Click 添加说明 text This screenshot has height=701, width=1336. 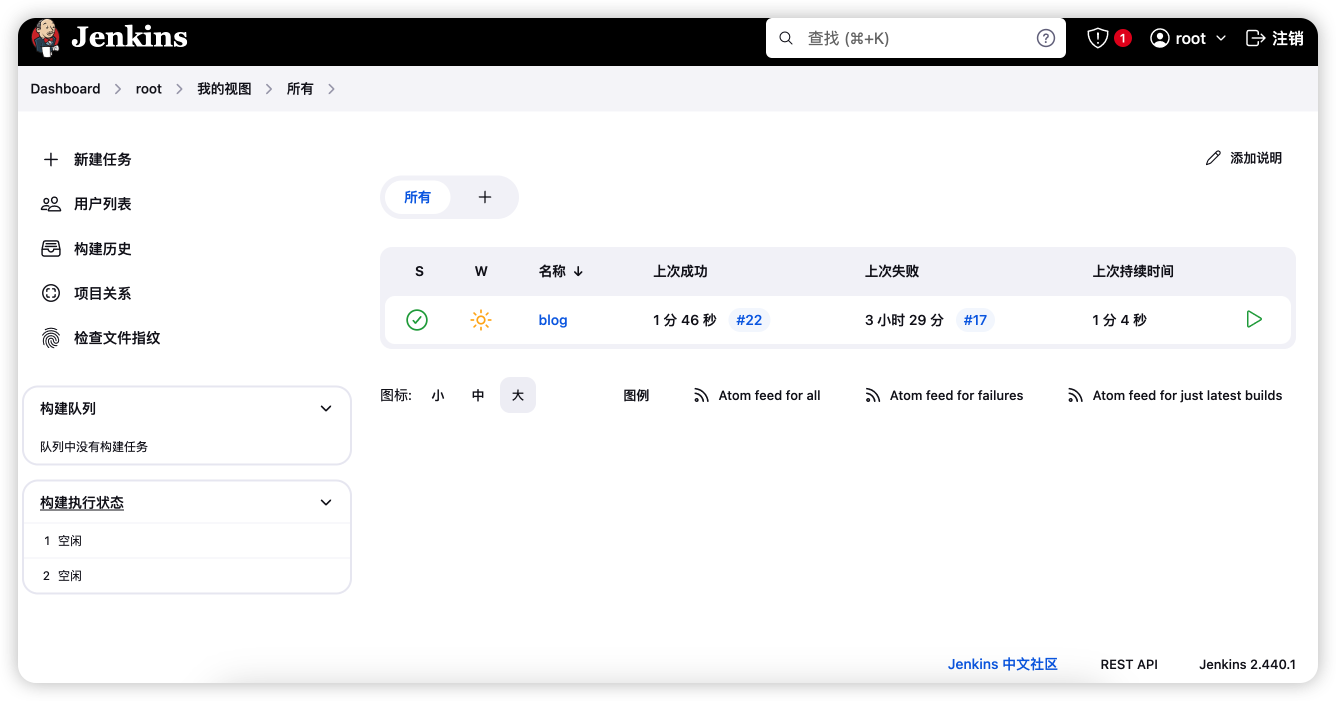point(1256,158)
